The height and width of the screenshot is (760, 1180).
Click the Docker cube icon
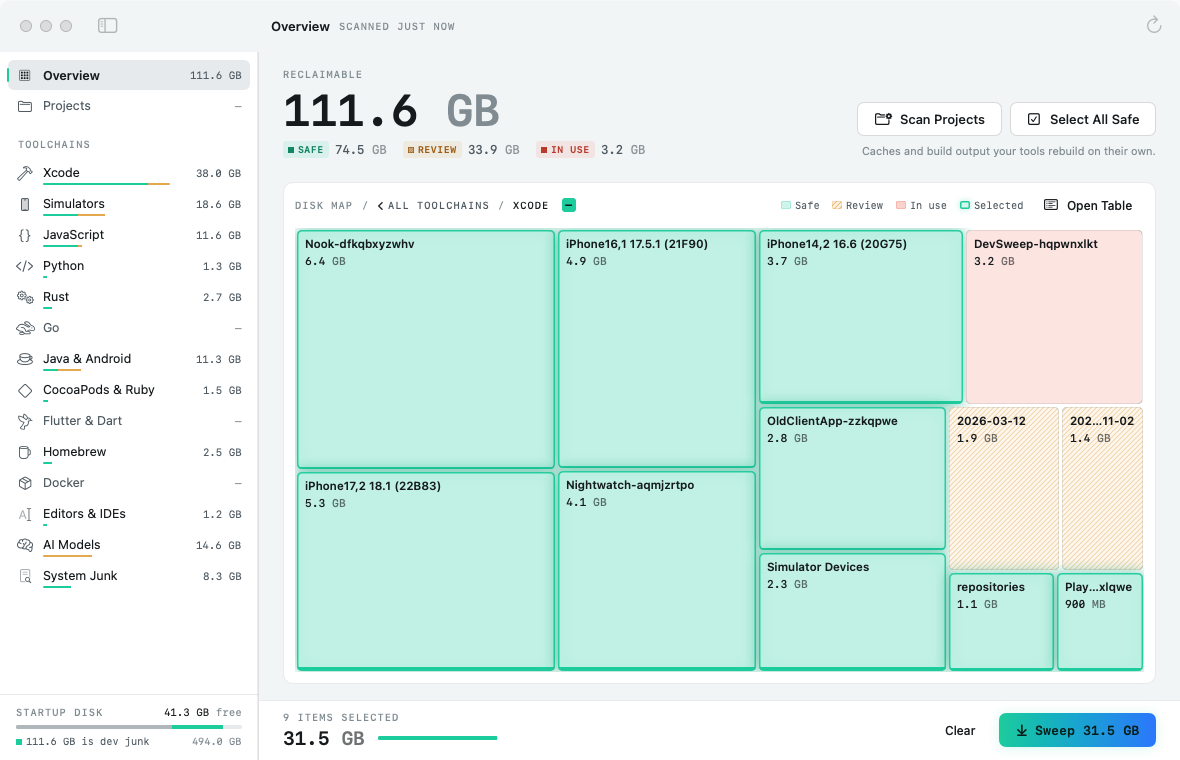coord(25,483)
